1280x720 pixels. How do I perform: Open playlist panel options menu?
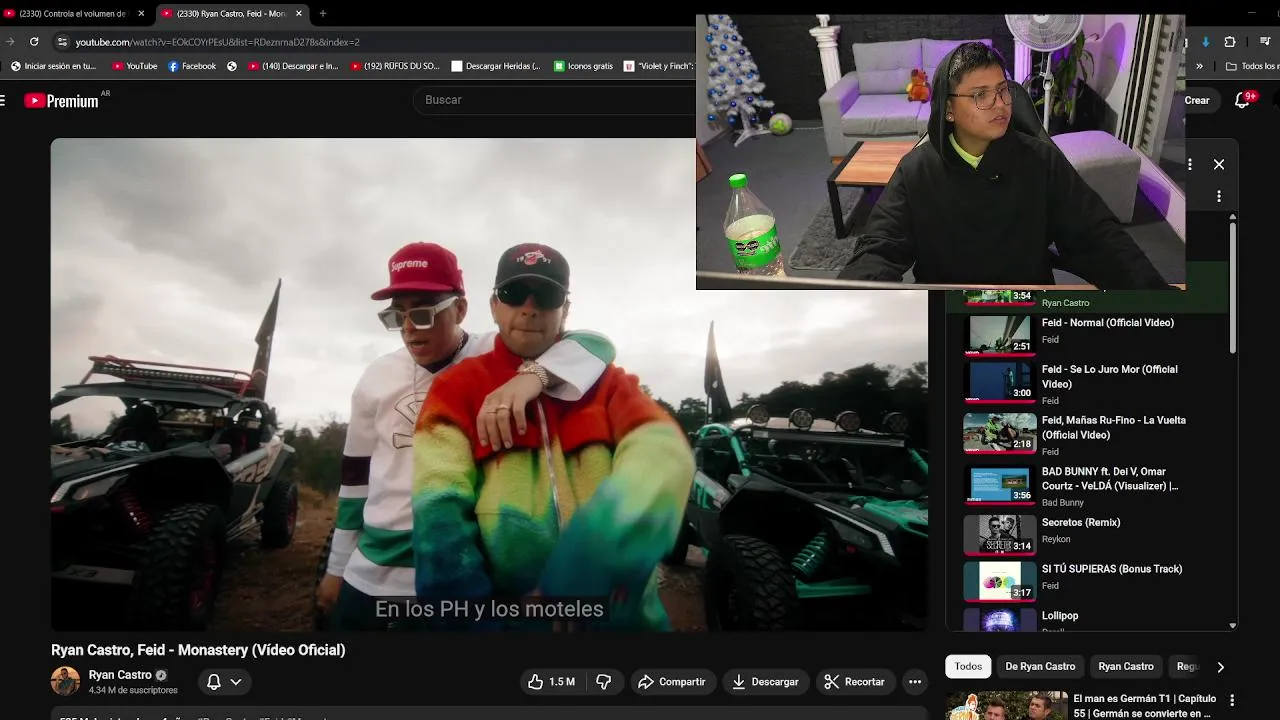[x=1190, y=164]
